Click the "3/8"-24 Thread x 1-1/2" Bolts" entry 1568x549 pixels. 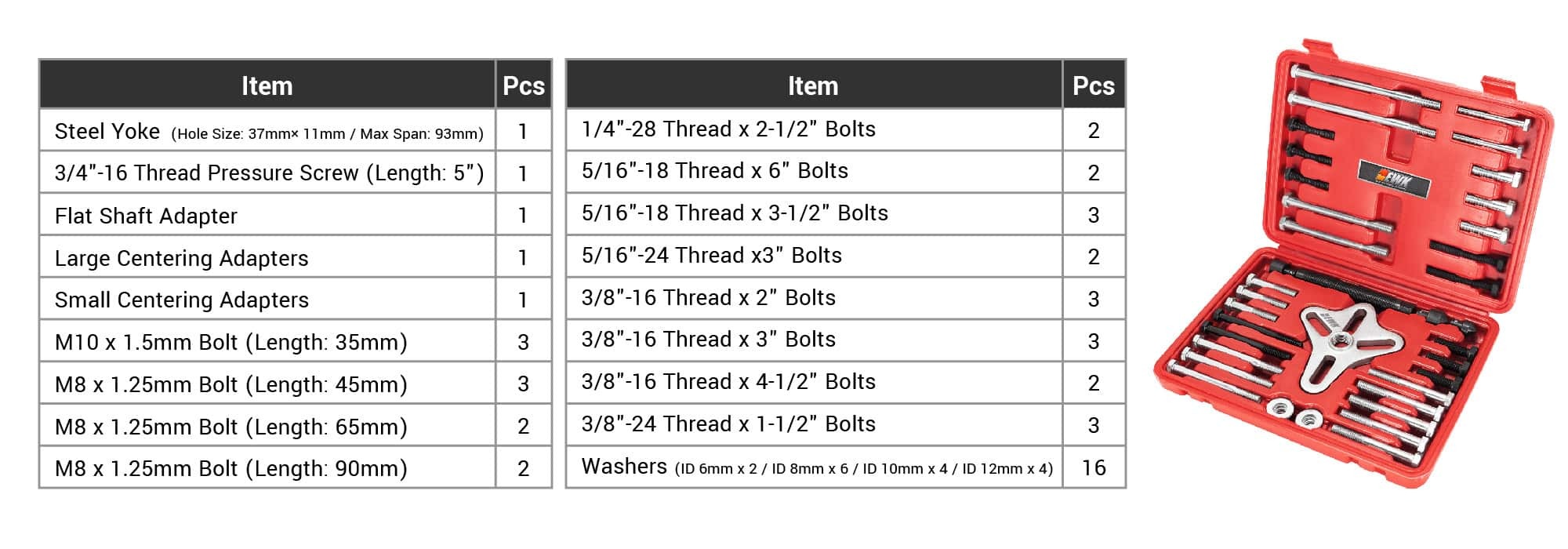[x=728, y=424]
